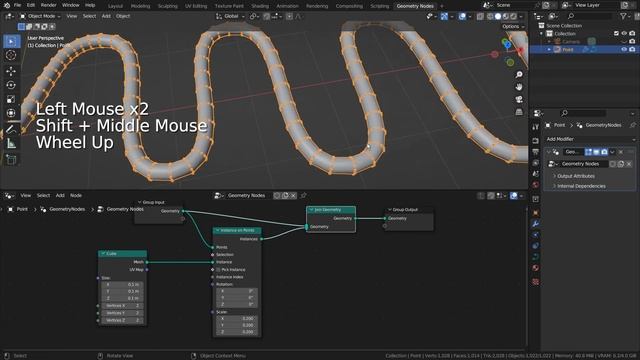Viewport: 640px width, 360px height.
Task: Open the Physics properties tab
Action: click(536, 246)
